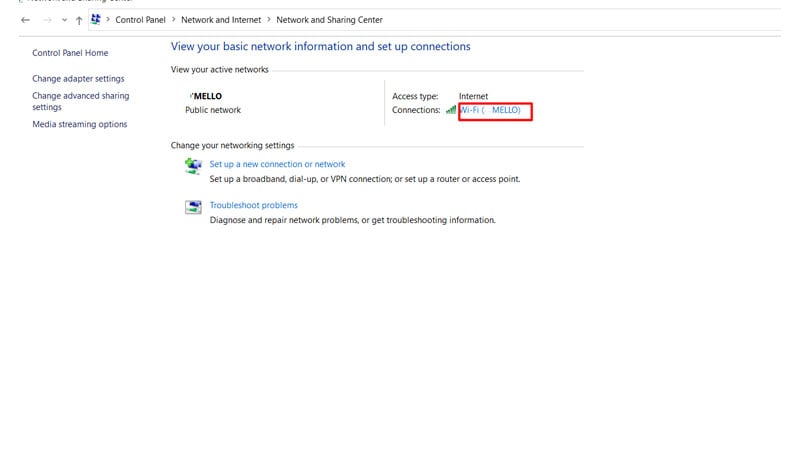Click the Wi-Fi (MELLO) connection link
The width and height of the screenshot is (800, 450).
coord(490,110)
